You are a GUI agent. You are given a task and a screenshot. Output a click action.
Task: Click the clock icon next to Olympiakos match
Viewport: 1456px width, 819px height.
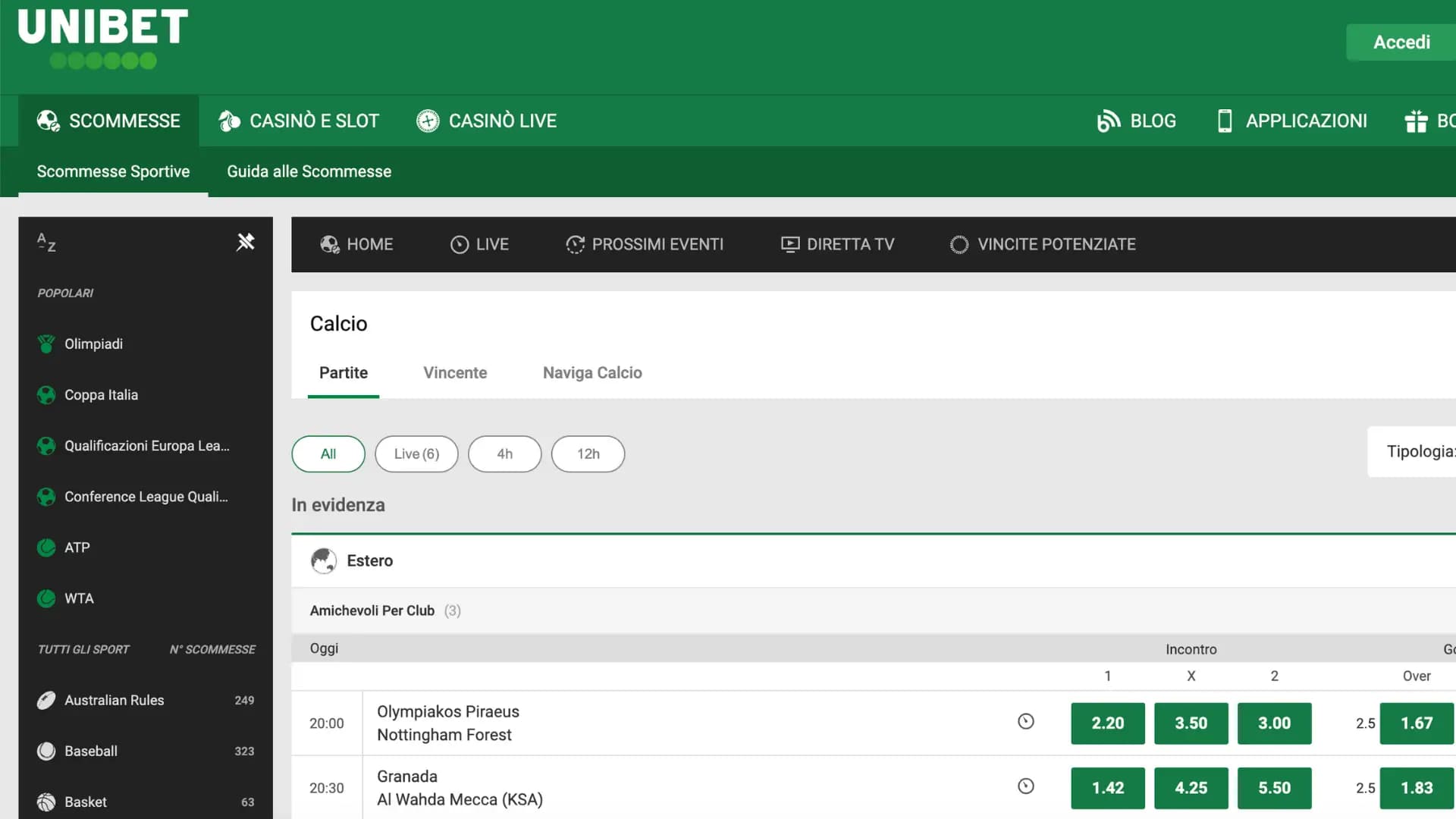coord(1026,721)
